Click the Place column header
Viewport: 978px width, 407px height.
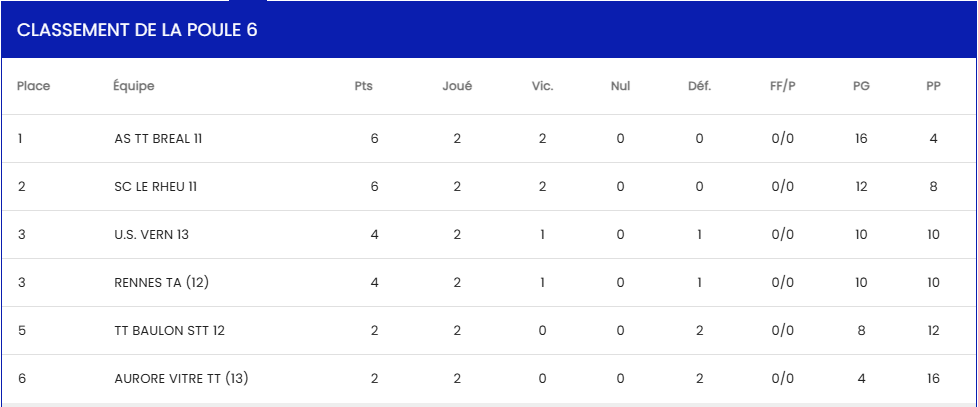click(x=34, y=87)
